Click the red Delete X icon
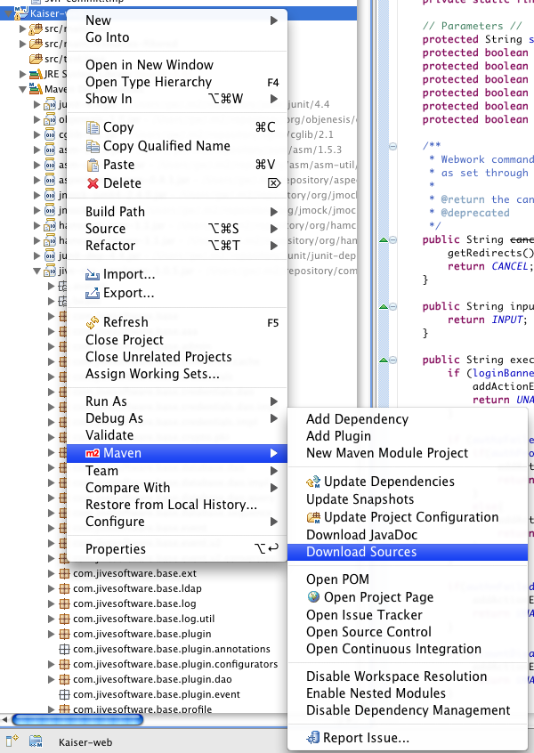 pyautogui.click(x=93, y=183)
